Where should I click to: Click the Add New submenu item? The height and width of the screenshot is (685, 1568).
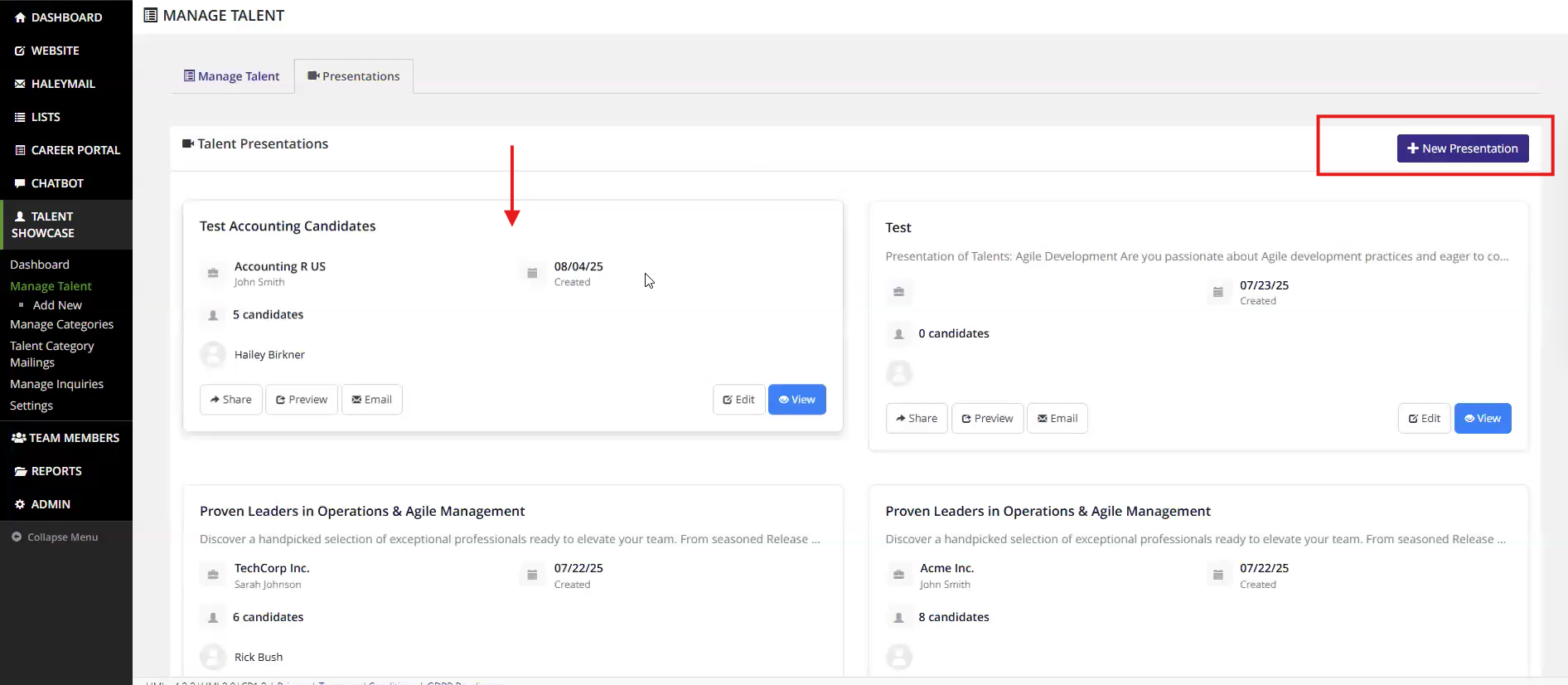(57, 305)
